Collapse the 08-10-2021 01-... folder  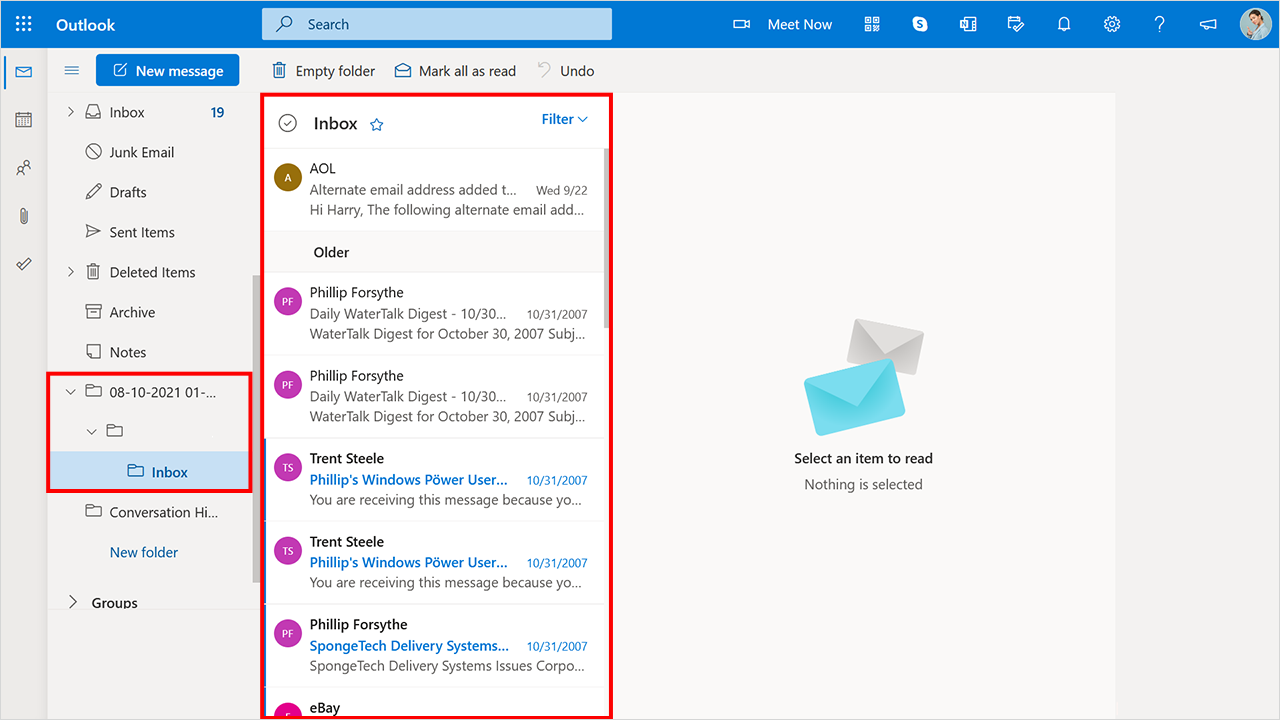pyautogui.click(x=71, y=392)
